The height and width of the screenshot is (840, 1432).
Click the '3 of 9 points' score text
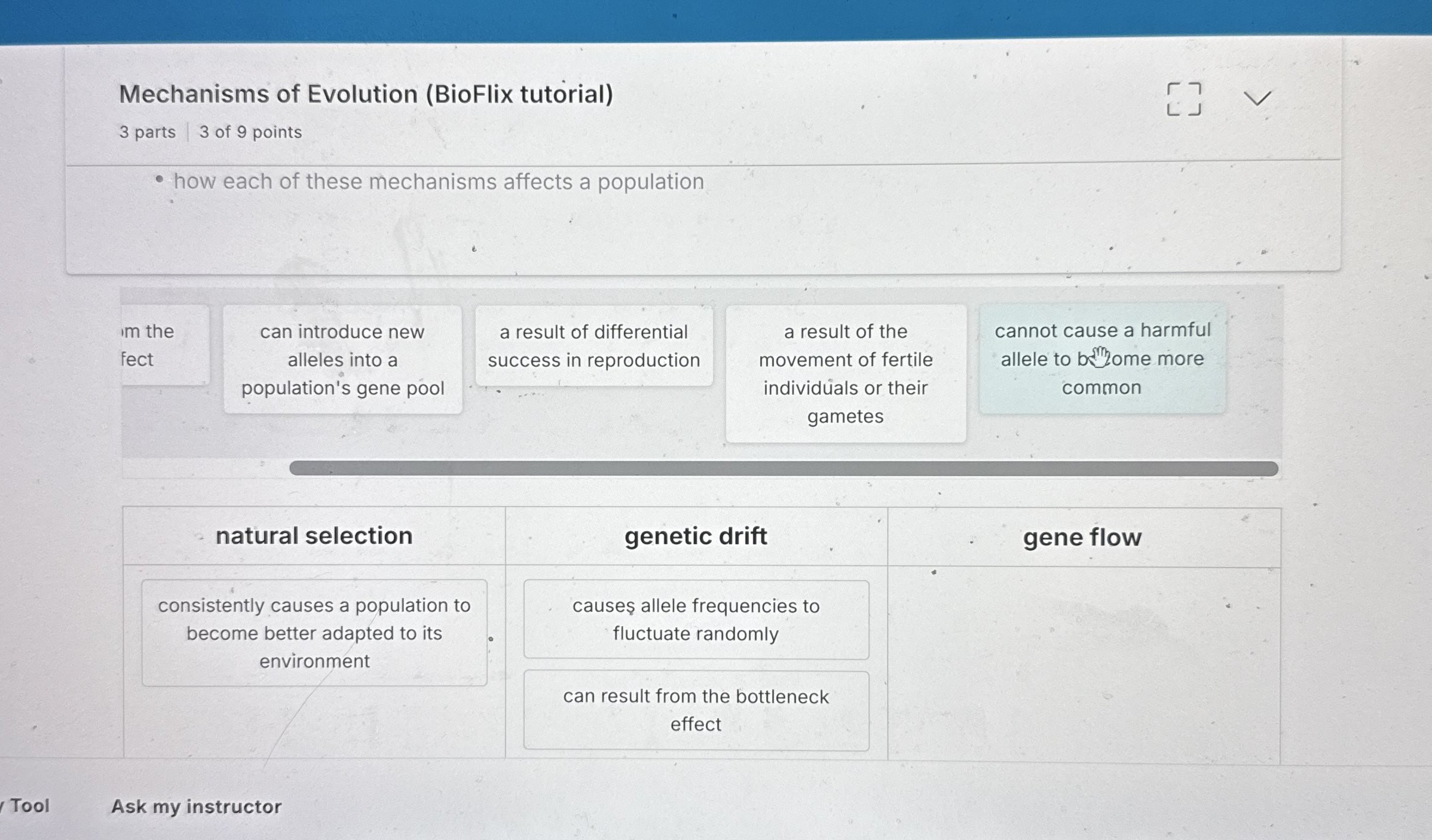(x=250, y=132)
